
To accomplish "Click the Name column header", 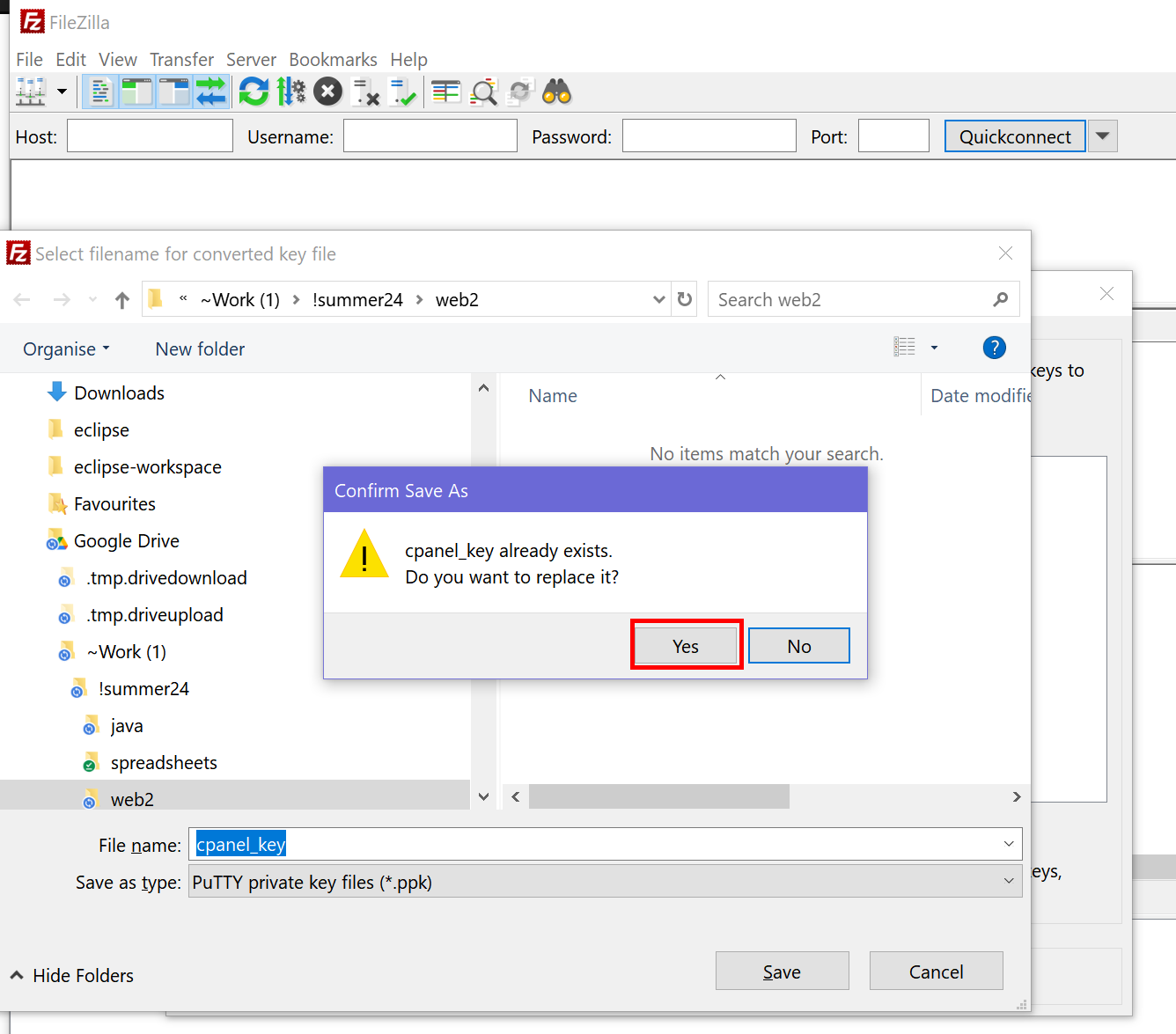I will [553, 395].
